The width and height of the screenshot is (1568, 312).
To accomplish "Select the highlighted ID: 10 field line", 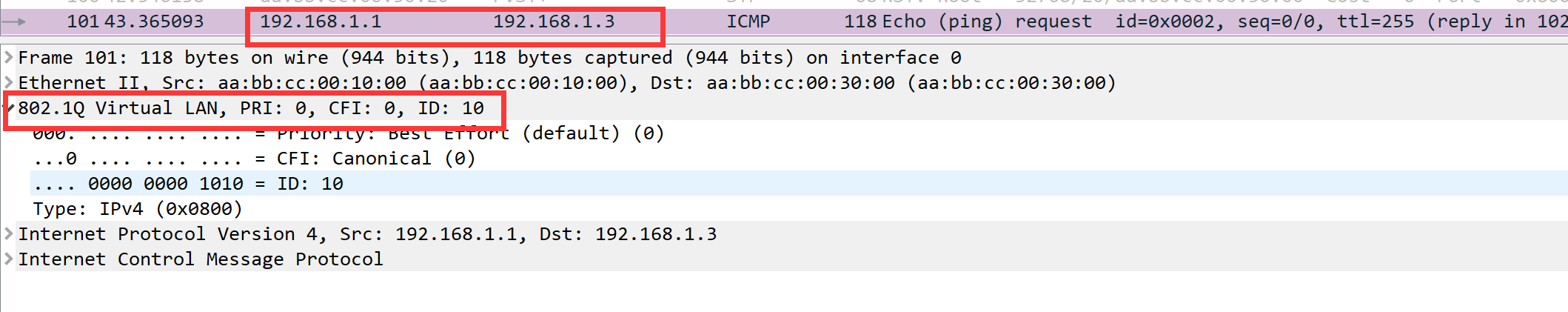I will [x=799, y=184].
